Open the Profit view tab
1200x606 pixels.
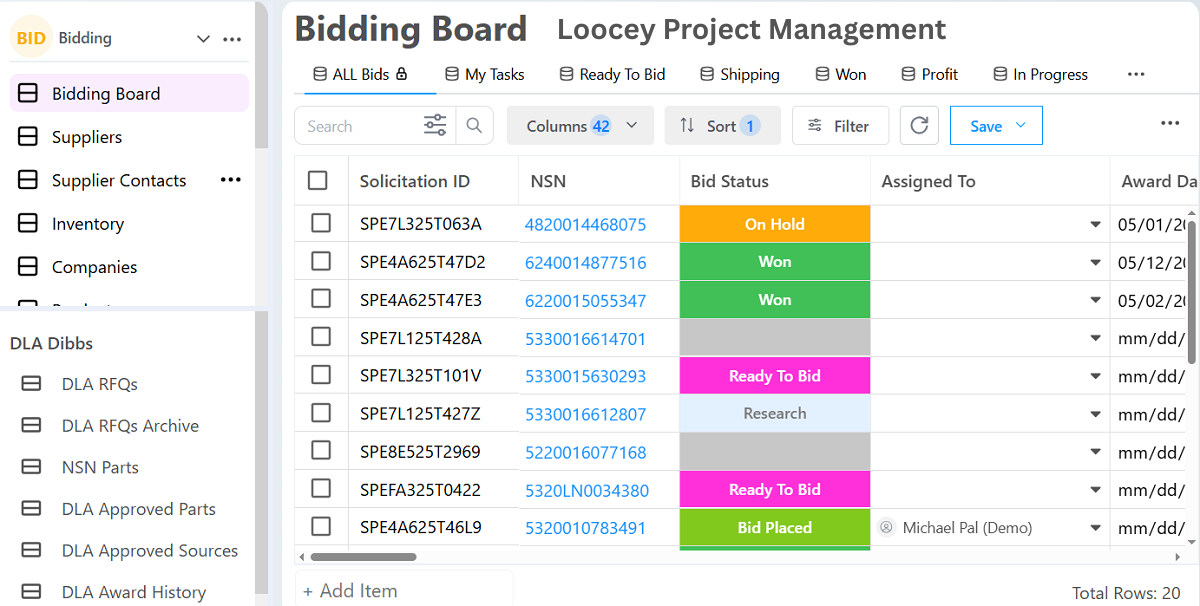930,74
